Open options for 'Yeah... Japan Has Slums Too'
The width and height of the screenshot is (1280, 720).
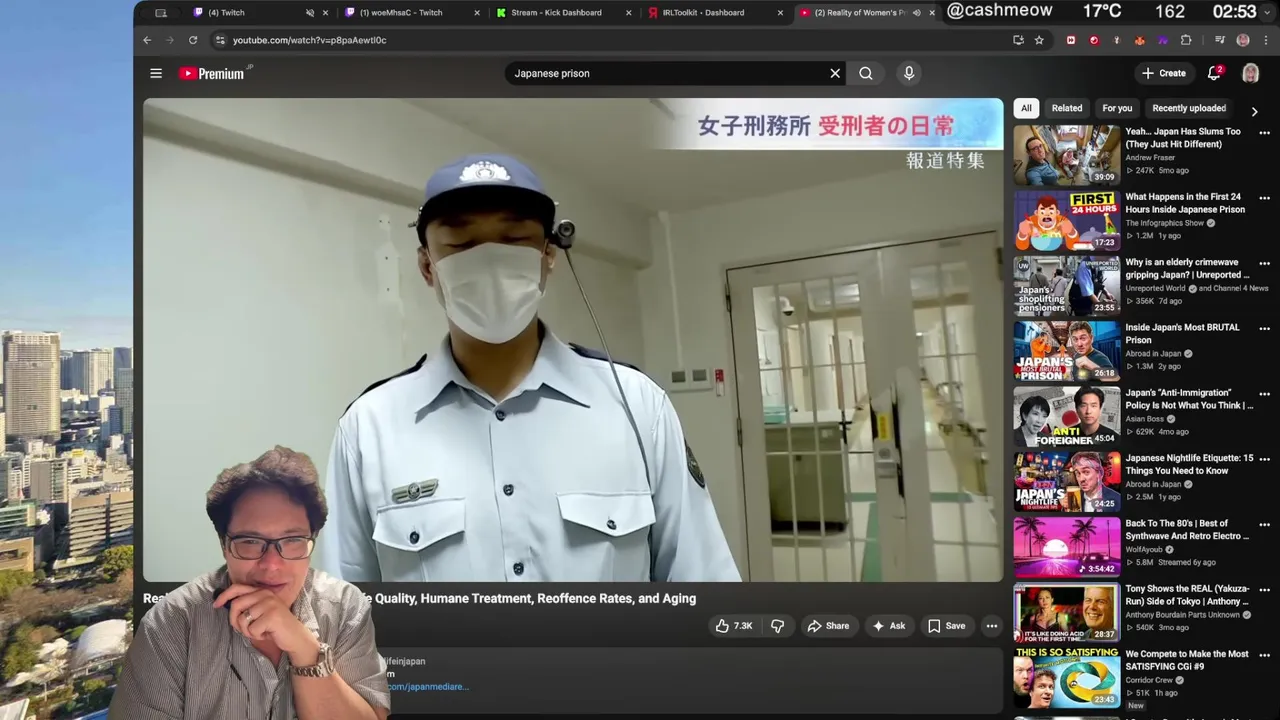coord(1264,132)
